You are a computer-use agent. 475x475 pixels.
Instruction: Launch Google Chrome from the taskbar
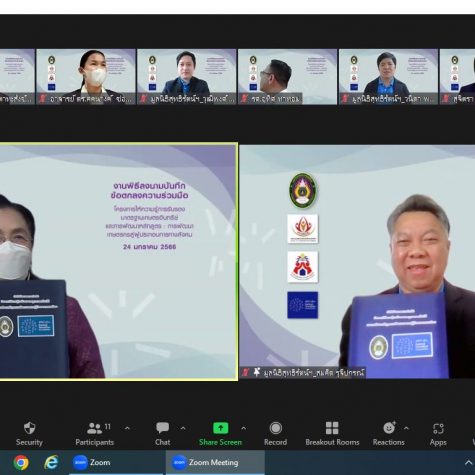click(x=21, y=463)
